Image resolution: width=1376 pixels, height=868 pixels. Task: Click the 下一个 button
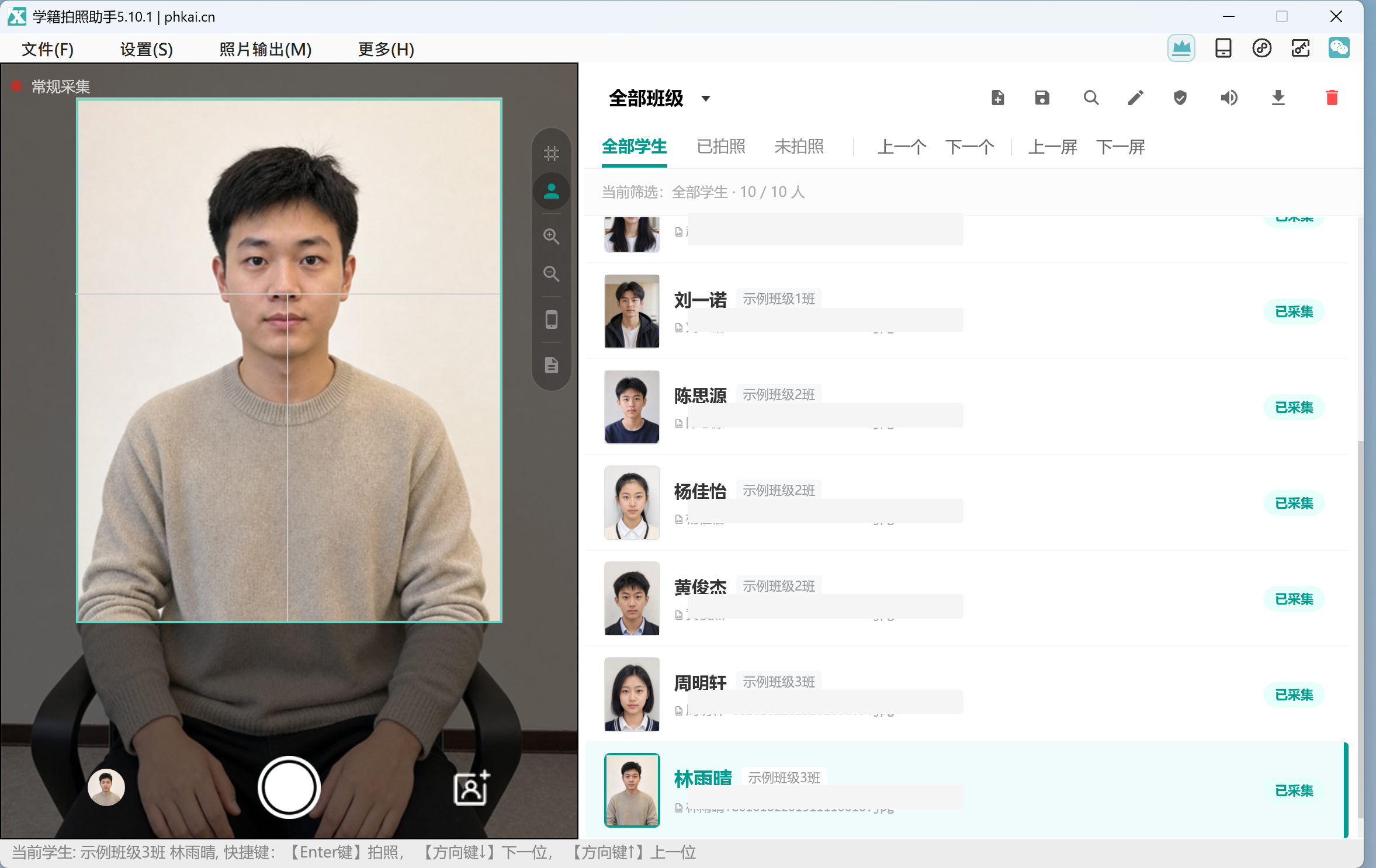(x=970, y=147)
